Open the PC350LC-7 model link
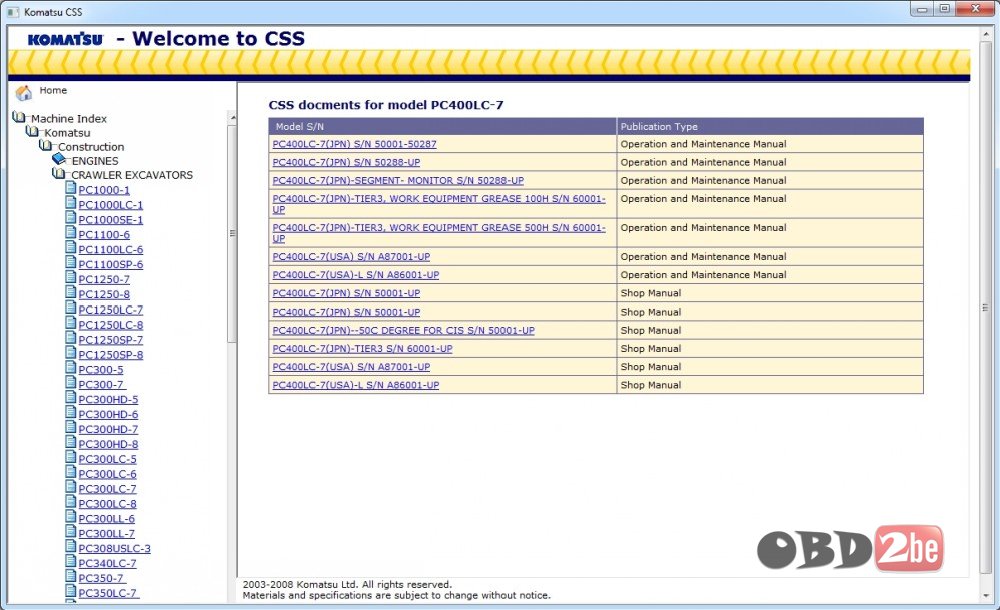 pyautogui.click(x=107, y=593)
